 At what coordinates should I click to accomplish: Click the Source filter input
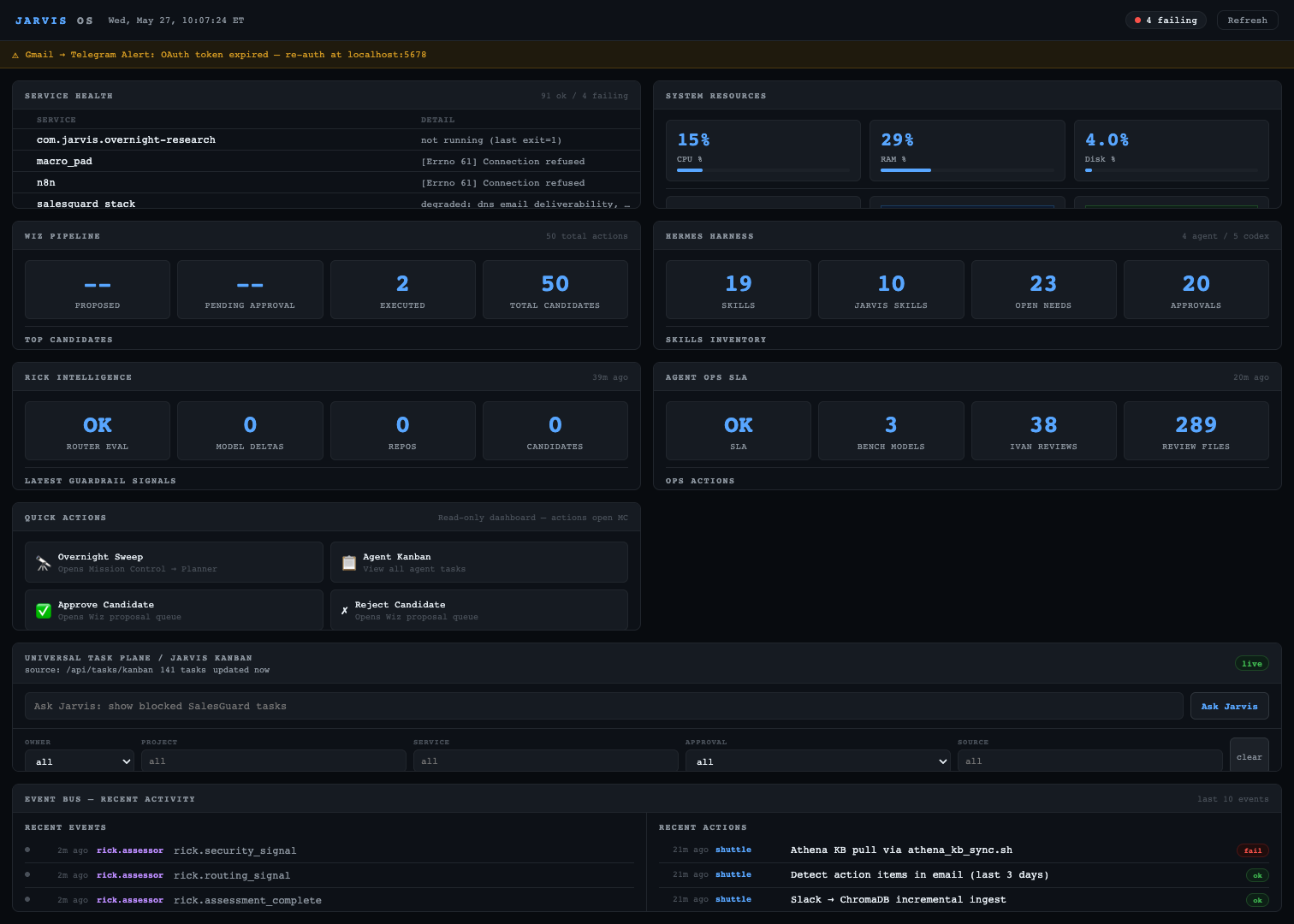pos(1089,761)
